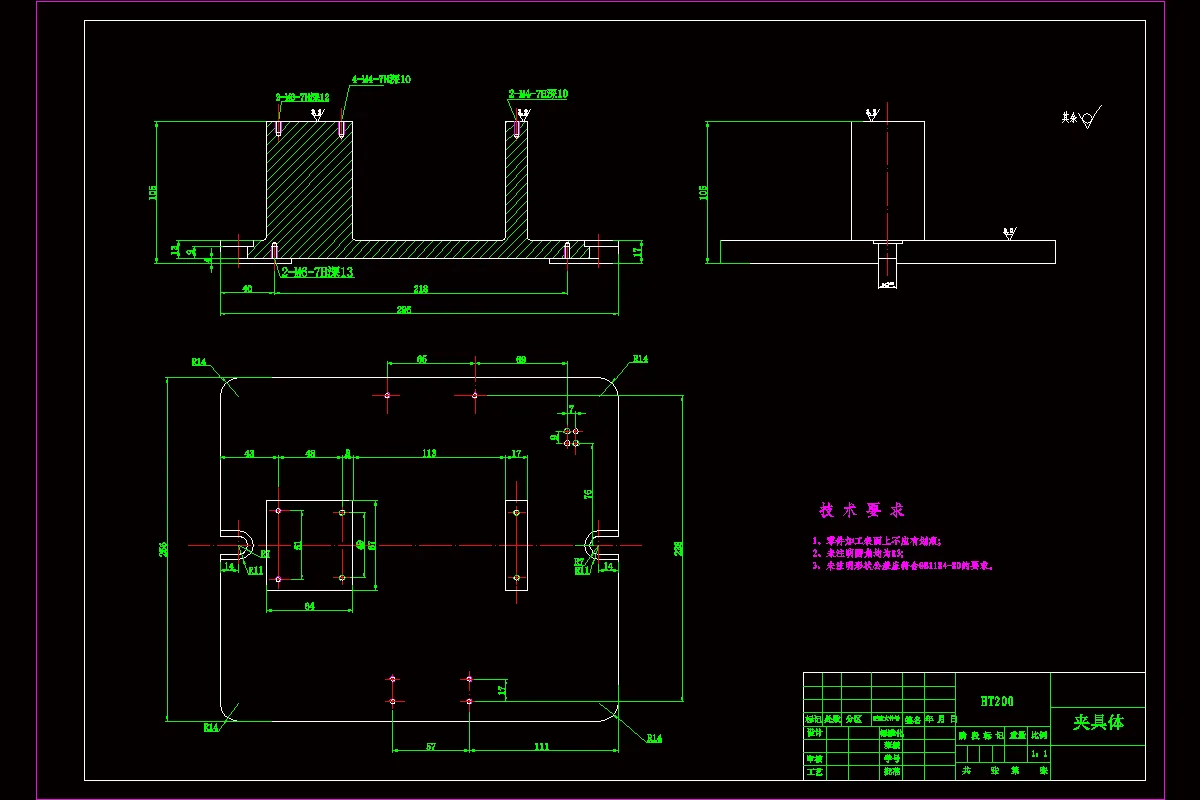The height and width of the screenshot is (800, 1200).
Task: Click the 2-M6-7H深13 callout below section
Action: tap(317, 271)
